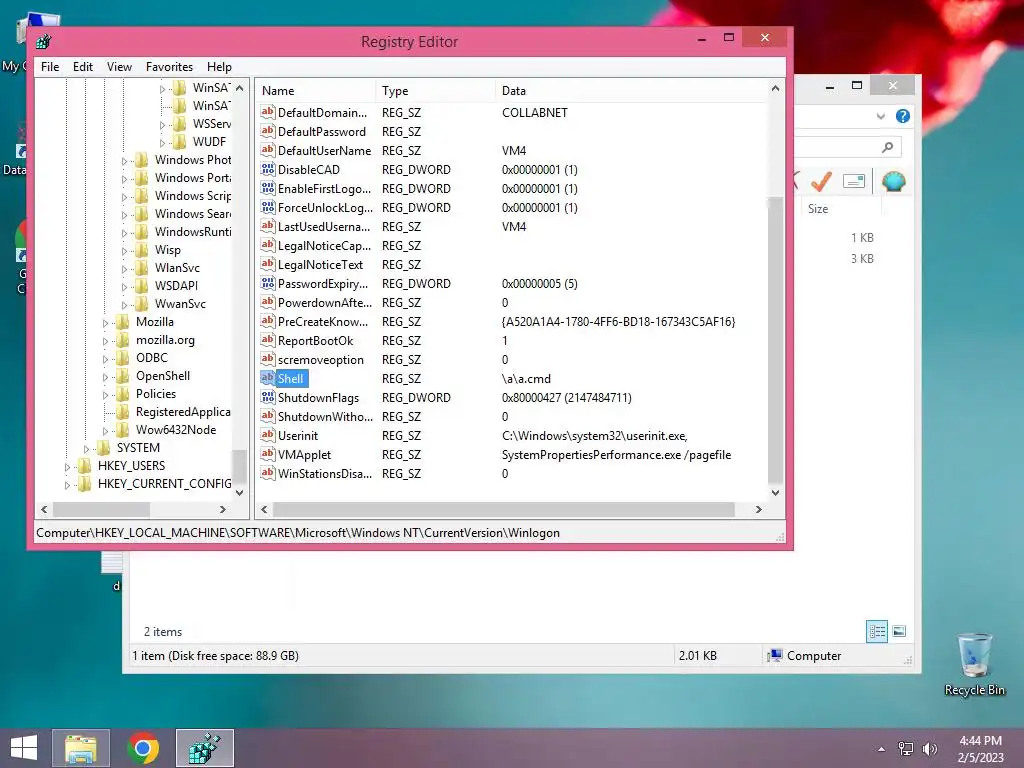Click the DefaultPassword string icon

(x=267, y=131)
